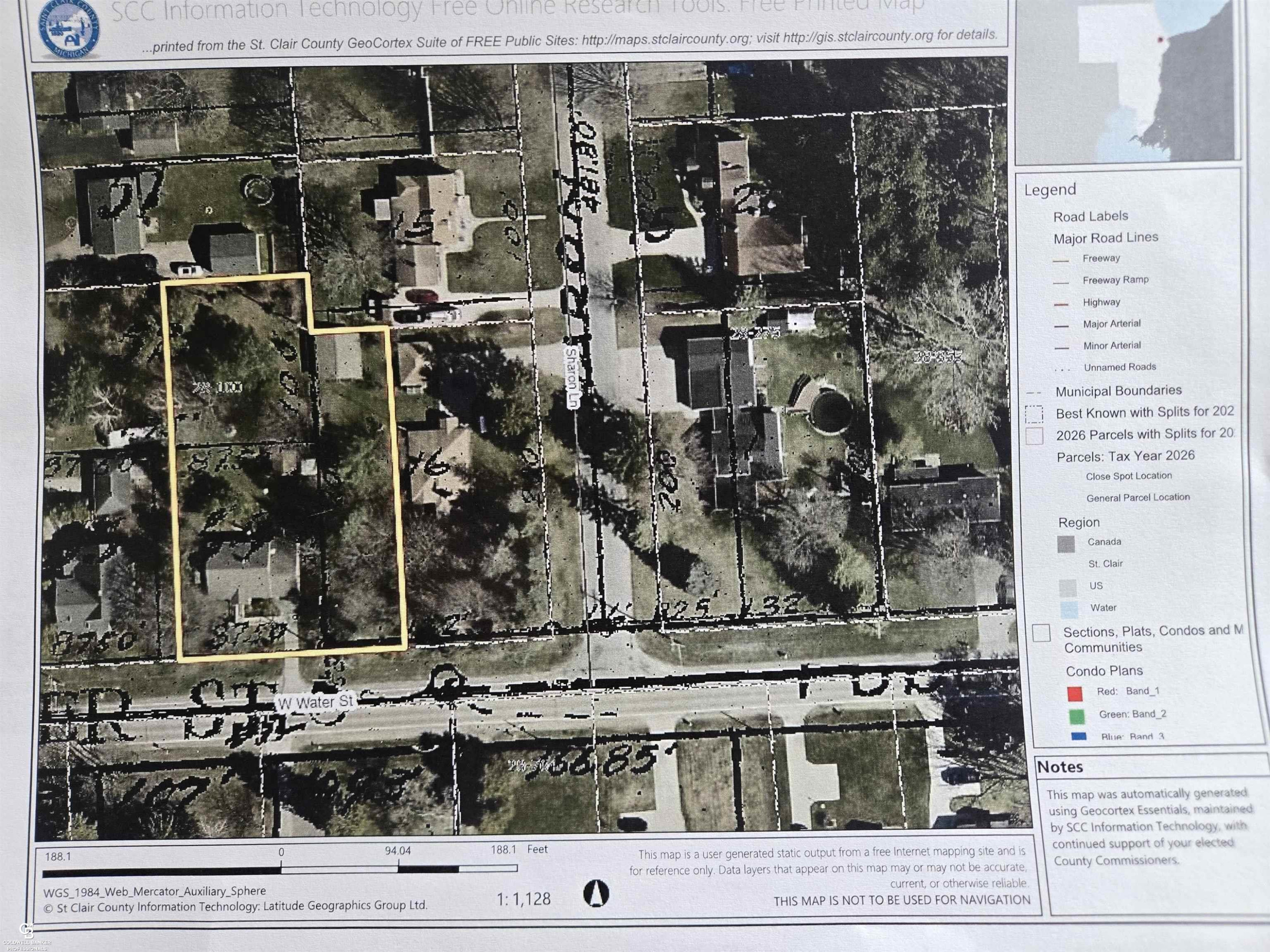Viewport: 1270px width, 952px height.
Task: Click the Sharon Ln road label
Action: (572, 377)
